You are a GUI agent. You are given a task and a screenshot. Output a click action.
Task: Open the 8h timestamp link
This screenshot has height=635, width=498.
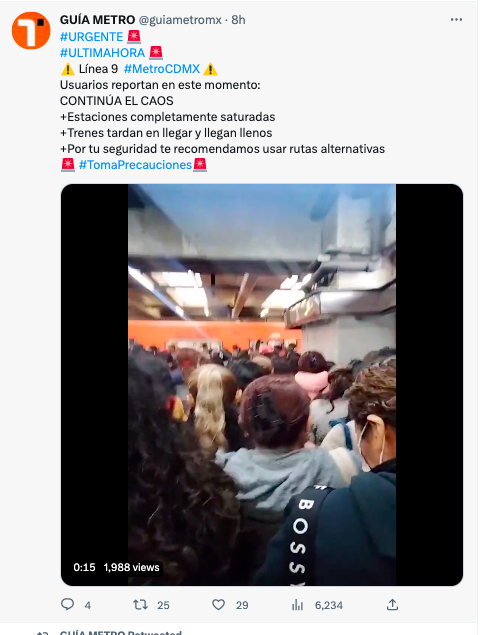pos(238,20)
